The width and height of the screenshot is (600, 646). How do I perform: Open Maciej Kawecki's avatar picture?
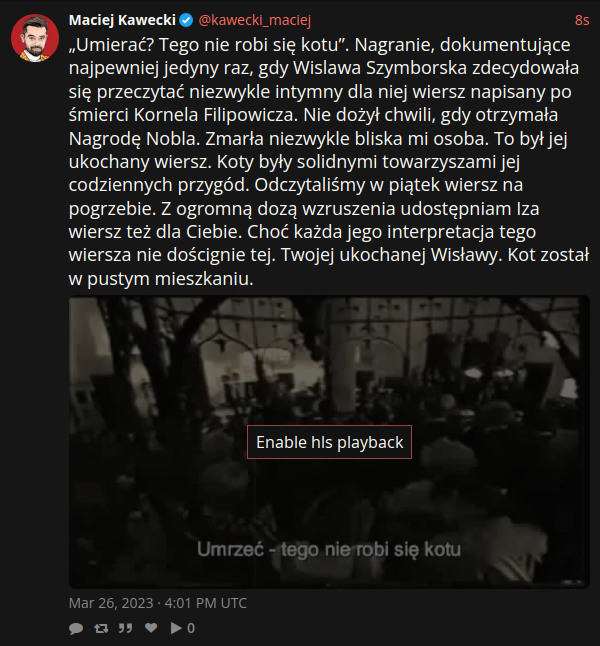[x=35, y=38]
